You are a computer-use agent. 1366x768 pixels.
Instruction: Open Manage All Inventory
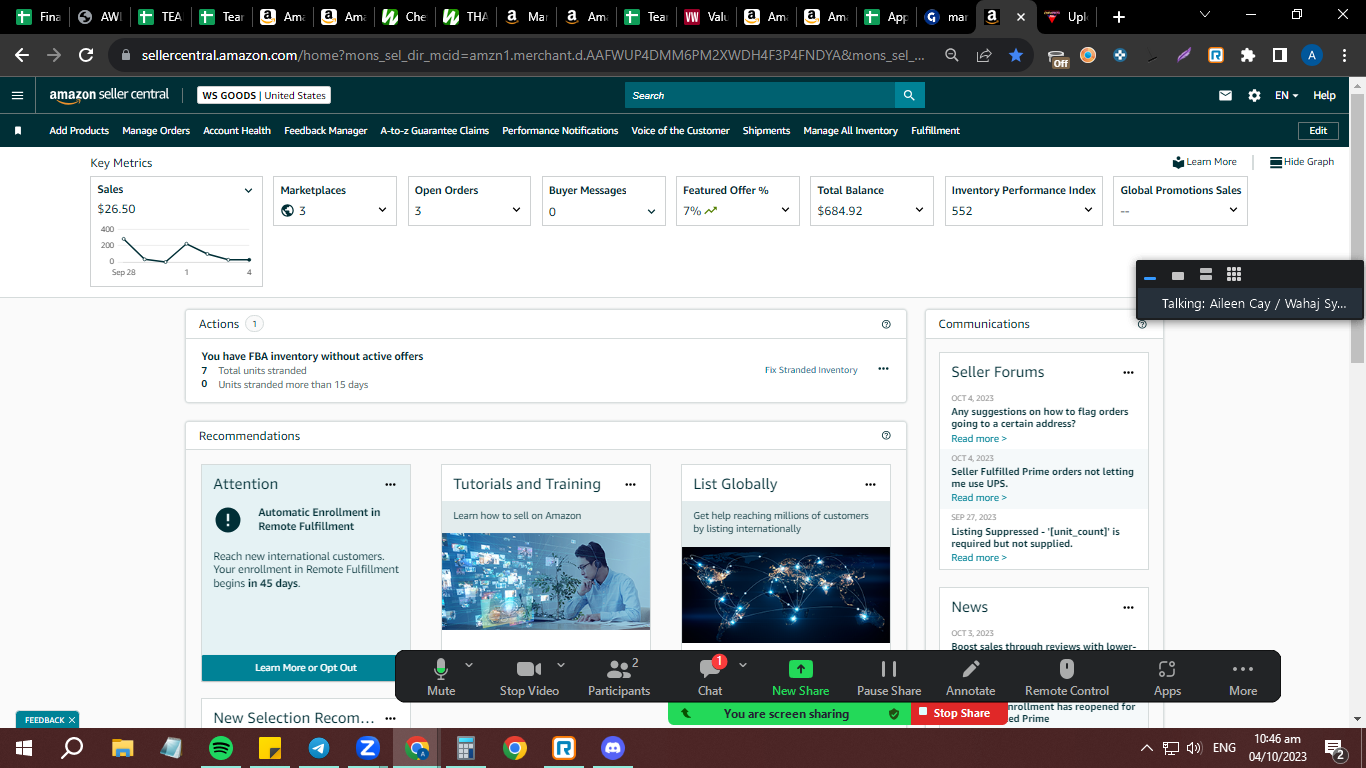click(850, 131)
